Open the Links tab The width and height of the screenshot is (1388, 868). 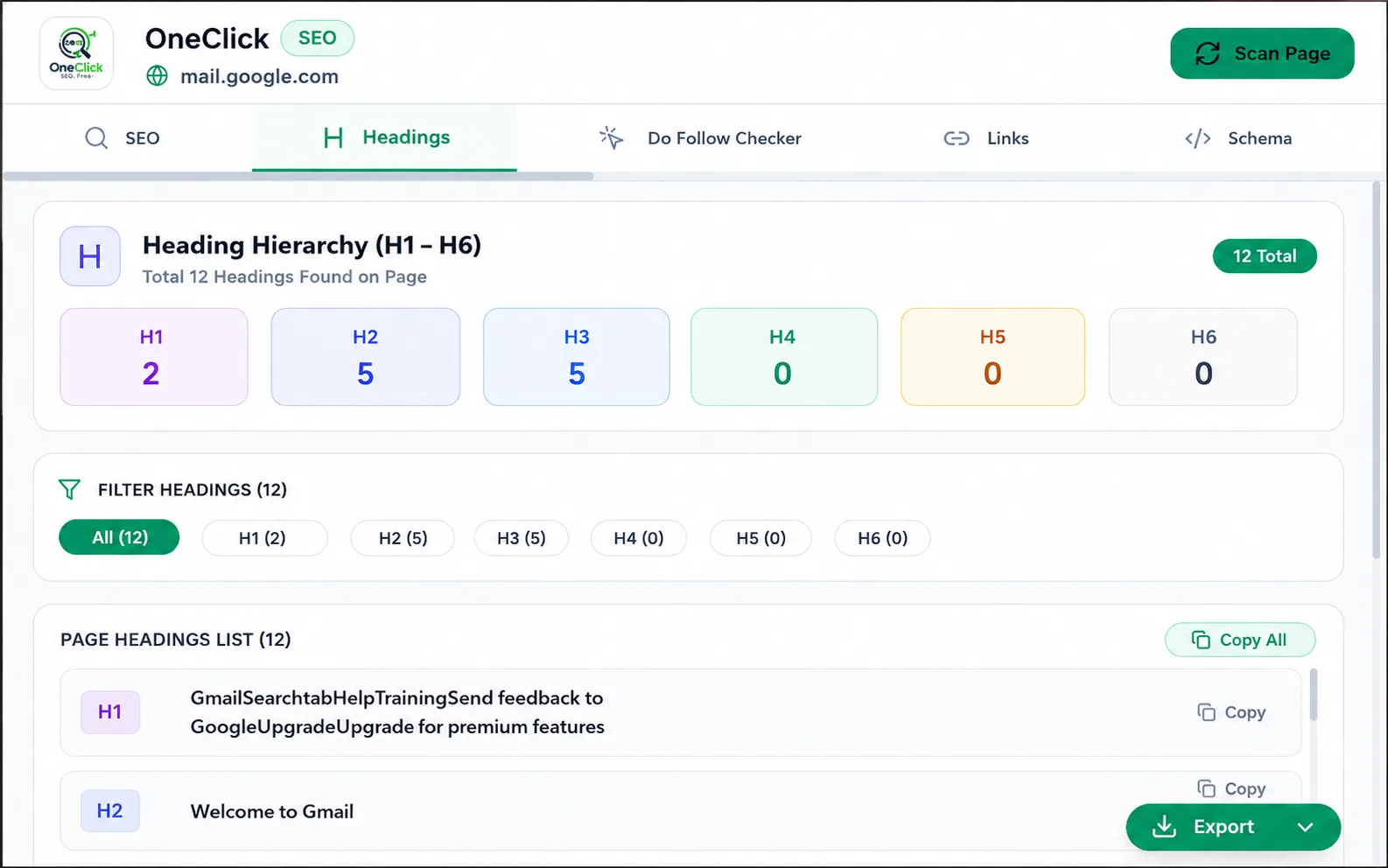point(986,138)
